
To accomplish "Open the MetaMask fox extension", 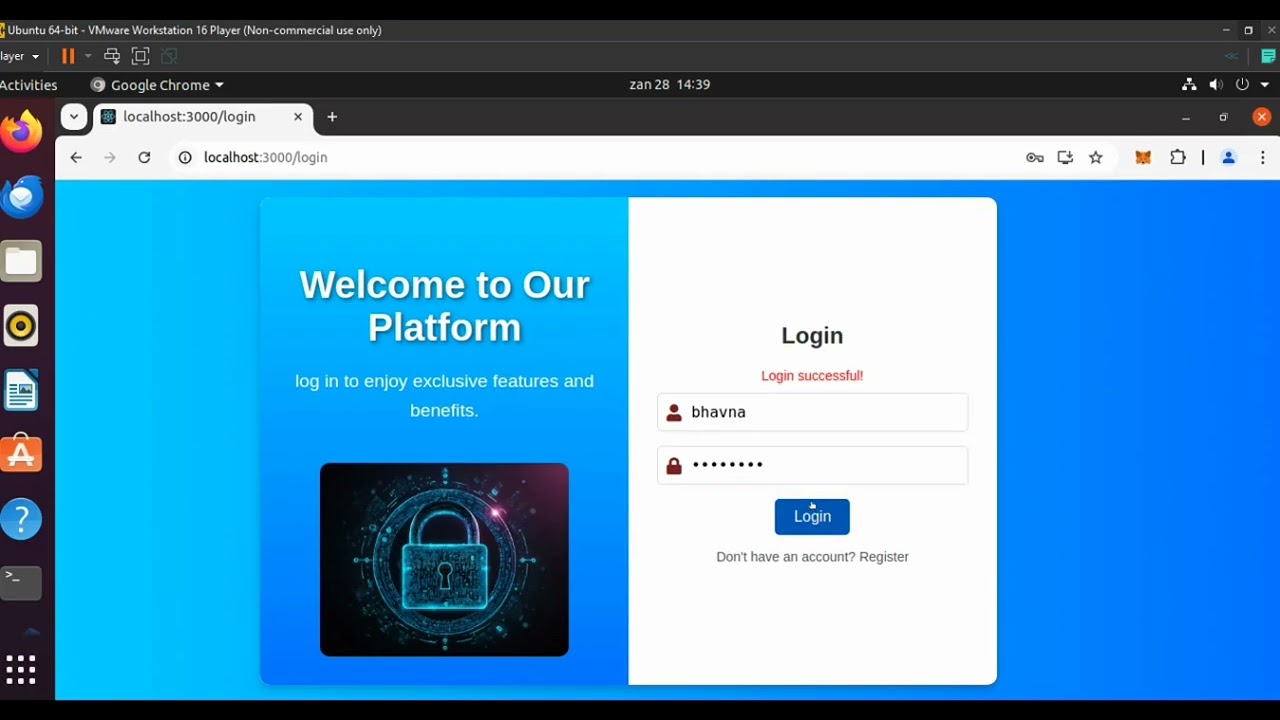I will 1143,157.
